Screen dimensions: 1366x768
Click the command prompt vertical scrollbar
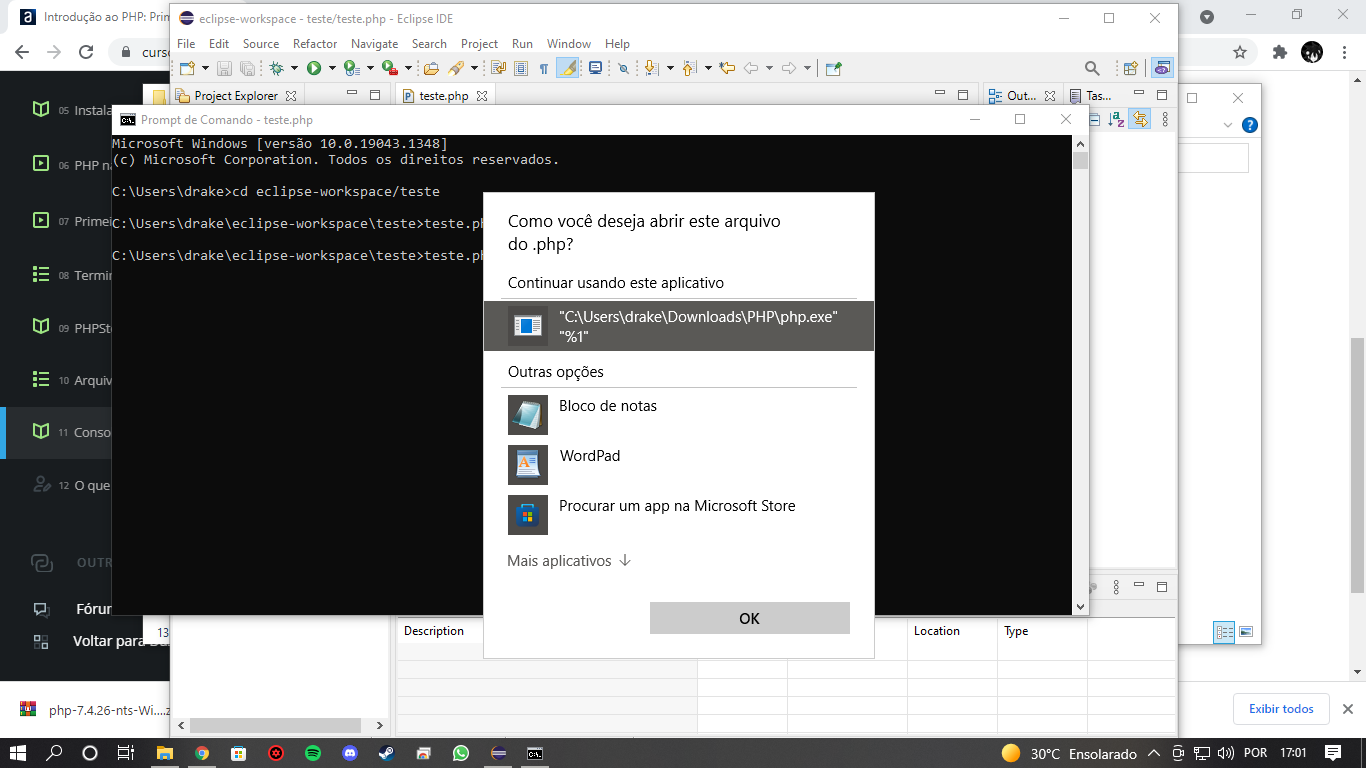click(x=1080, y=376)
